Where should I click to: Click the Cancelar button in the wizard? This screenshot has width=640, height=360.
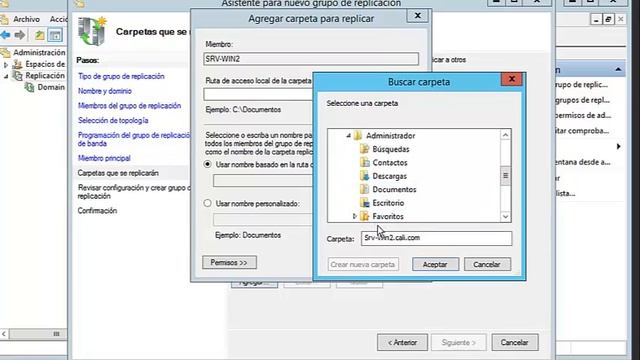[x=514, y=342]
